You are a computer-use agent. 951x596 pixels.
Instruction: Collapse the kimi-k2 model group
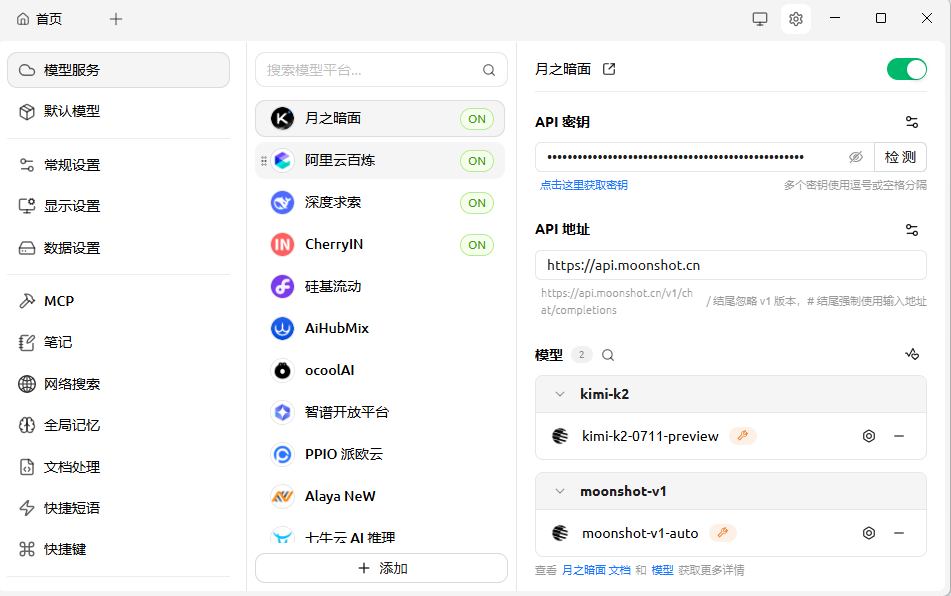click(x=560, y=394)
